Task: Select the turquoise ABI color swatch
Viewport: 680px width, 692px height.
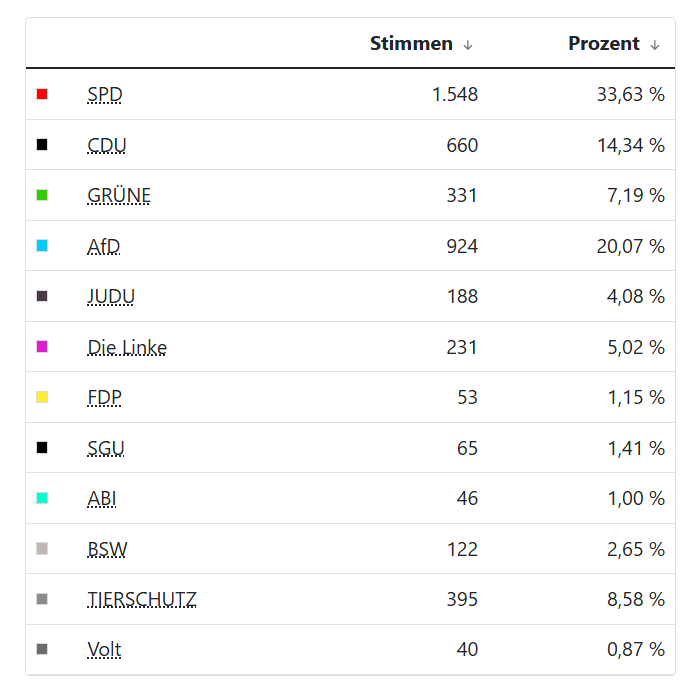Action: (42, 498)
